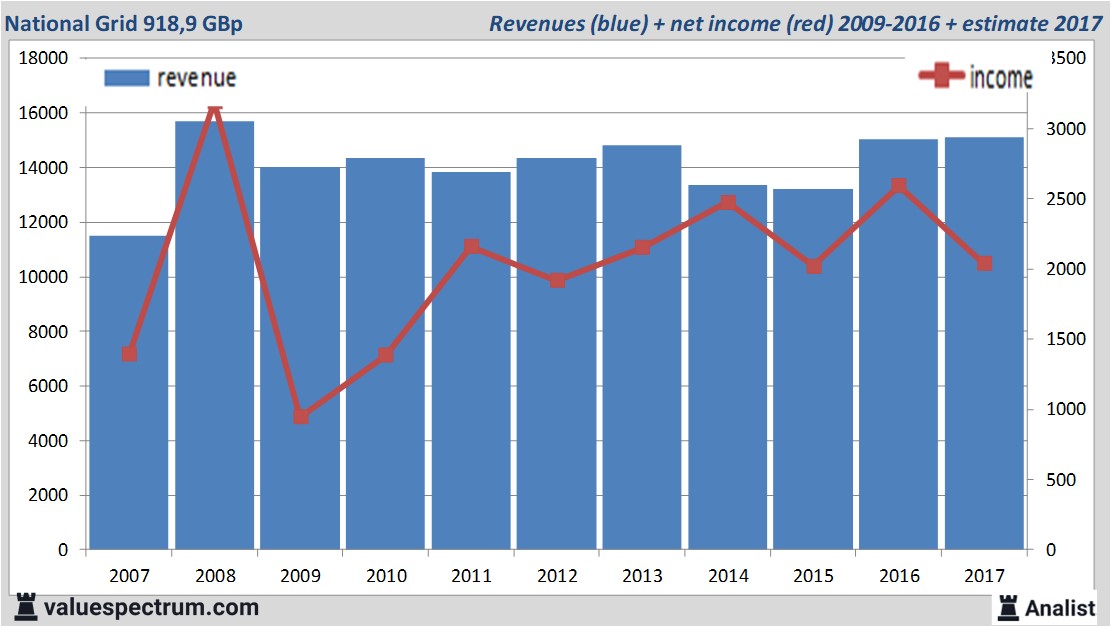Click the 16000 left-axis label
Image resolution: width=1111 pixels, height=627 pixels.
click(x=43, y=113)
